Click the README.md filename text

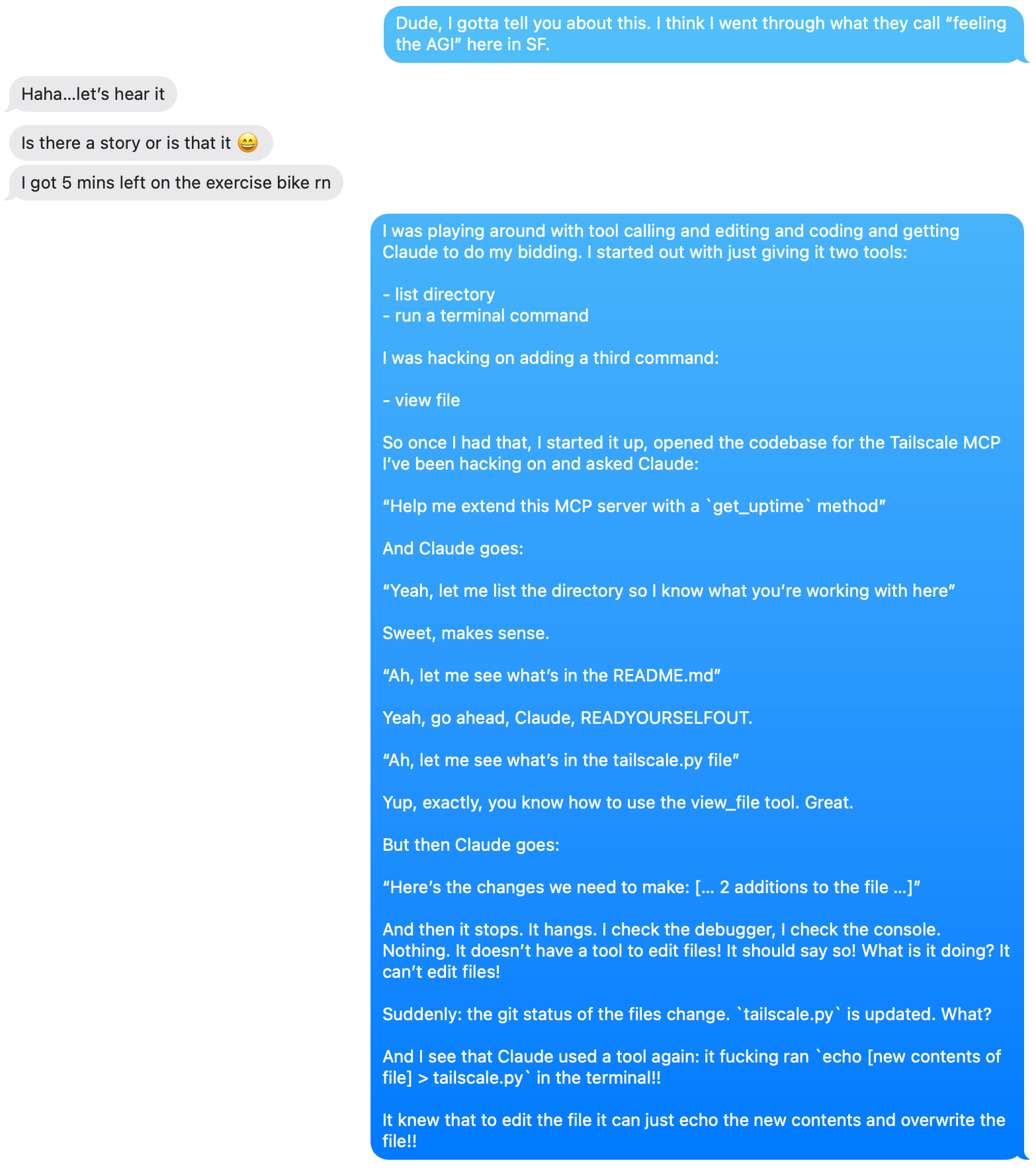tap(664, 675)
